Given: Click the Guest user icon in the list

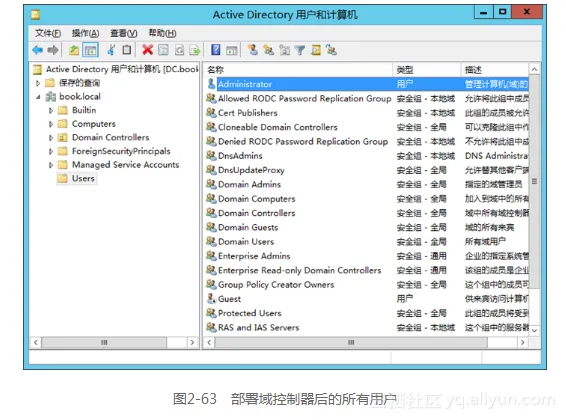Looking at the screenshot, I should (211, 298).
